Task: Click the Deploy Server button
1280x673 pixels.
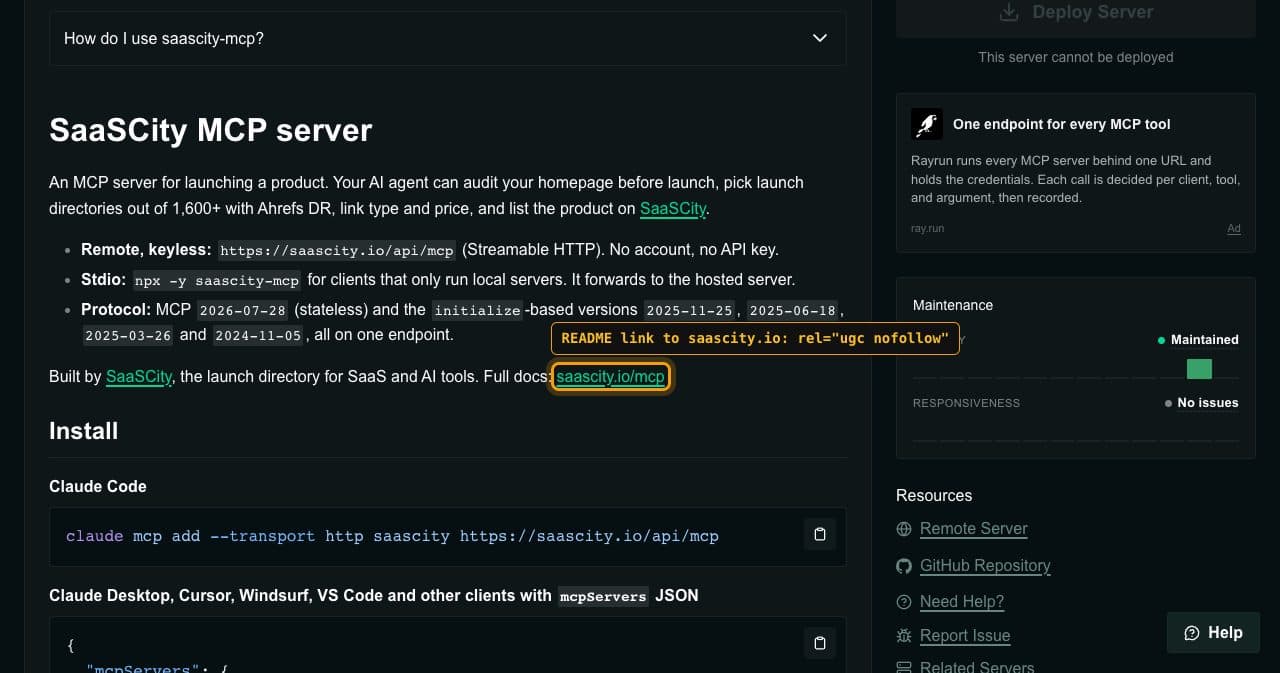Action: click(x=1076, y=16)
